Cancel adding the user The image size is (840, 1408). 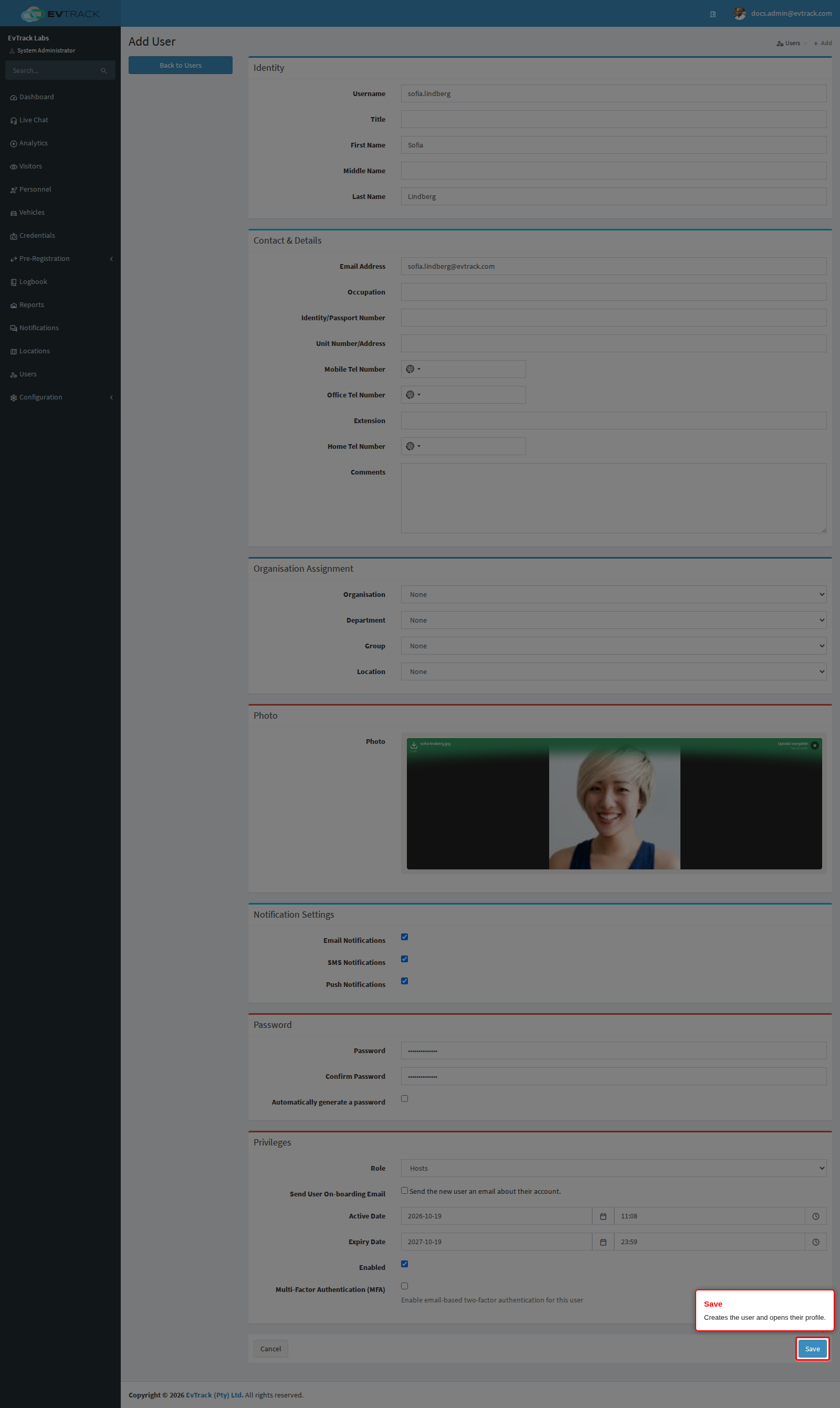(270, 1349)
